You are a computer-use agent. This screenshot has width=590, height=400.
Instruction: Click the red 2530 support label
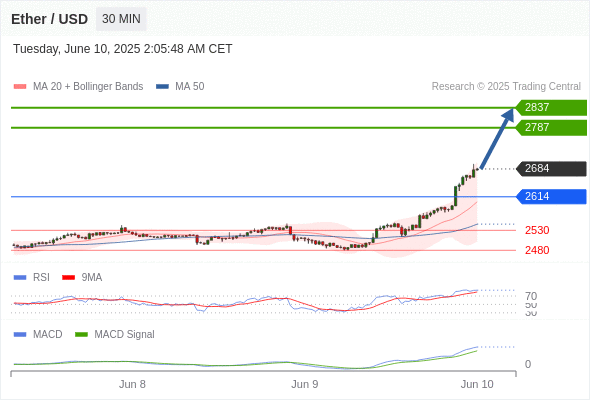coord(537,230)
